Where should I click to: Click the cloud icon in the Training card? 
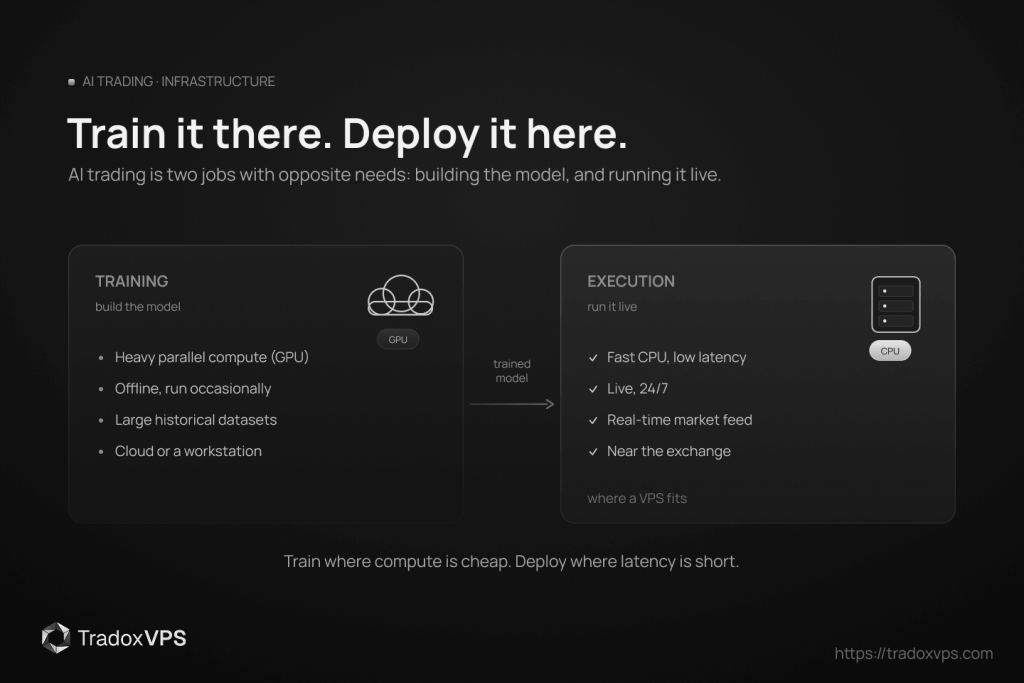pos(400,295)
